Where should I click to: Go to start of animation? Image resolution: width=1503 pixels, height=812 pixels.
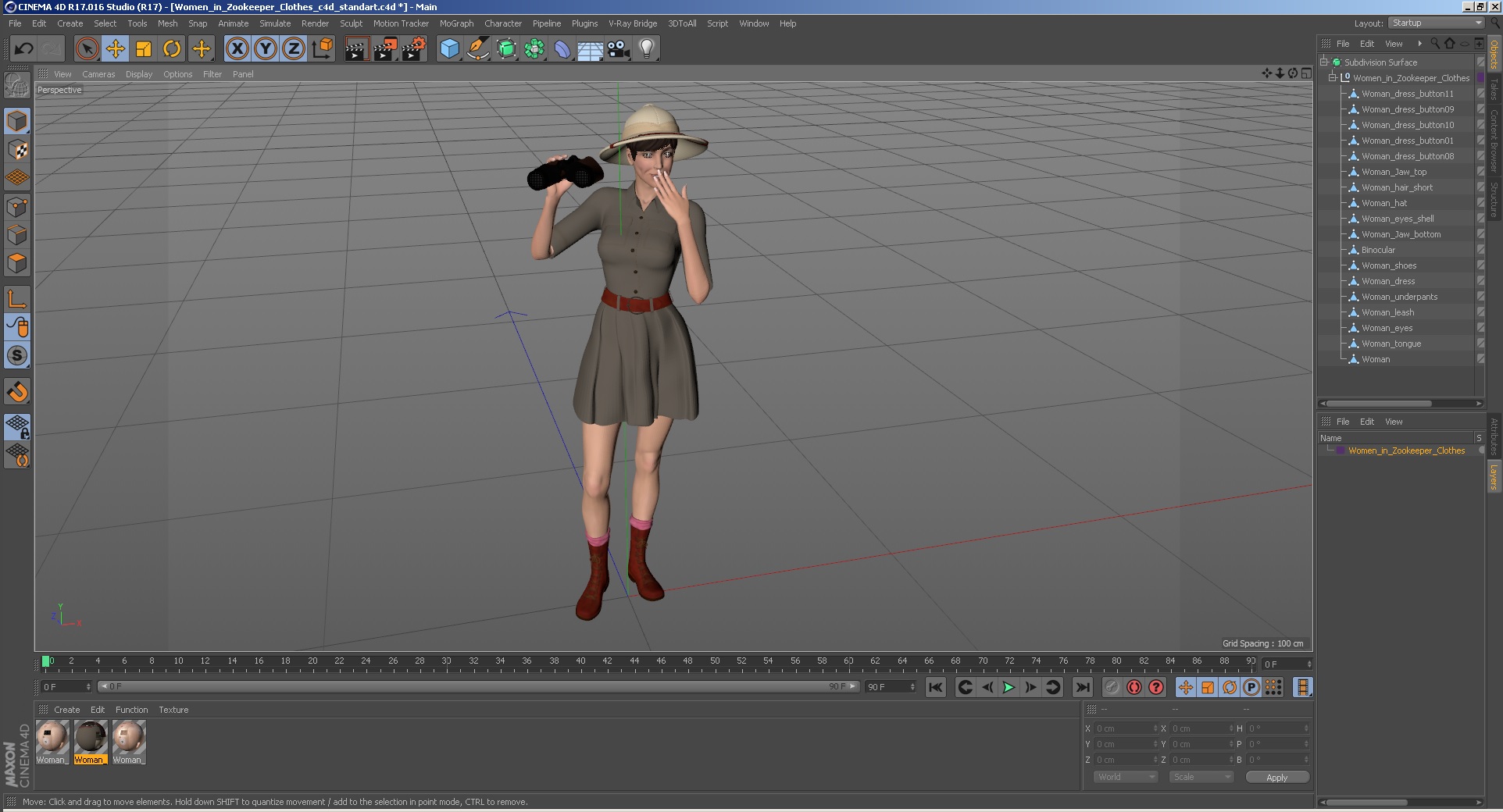(935, 687)
